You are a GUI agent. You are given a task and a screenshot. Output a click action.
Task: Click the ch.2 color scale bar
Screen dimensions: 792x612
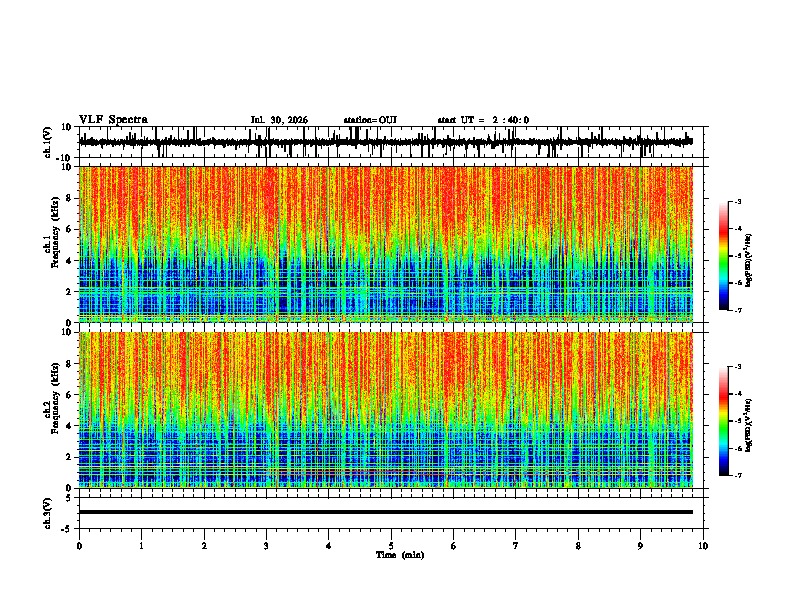724,421
